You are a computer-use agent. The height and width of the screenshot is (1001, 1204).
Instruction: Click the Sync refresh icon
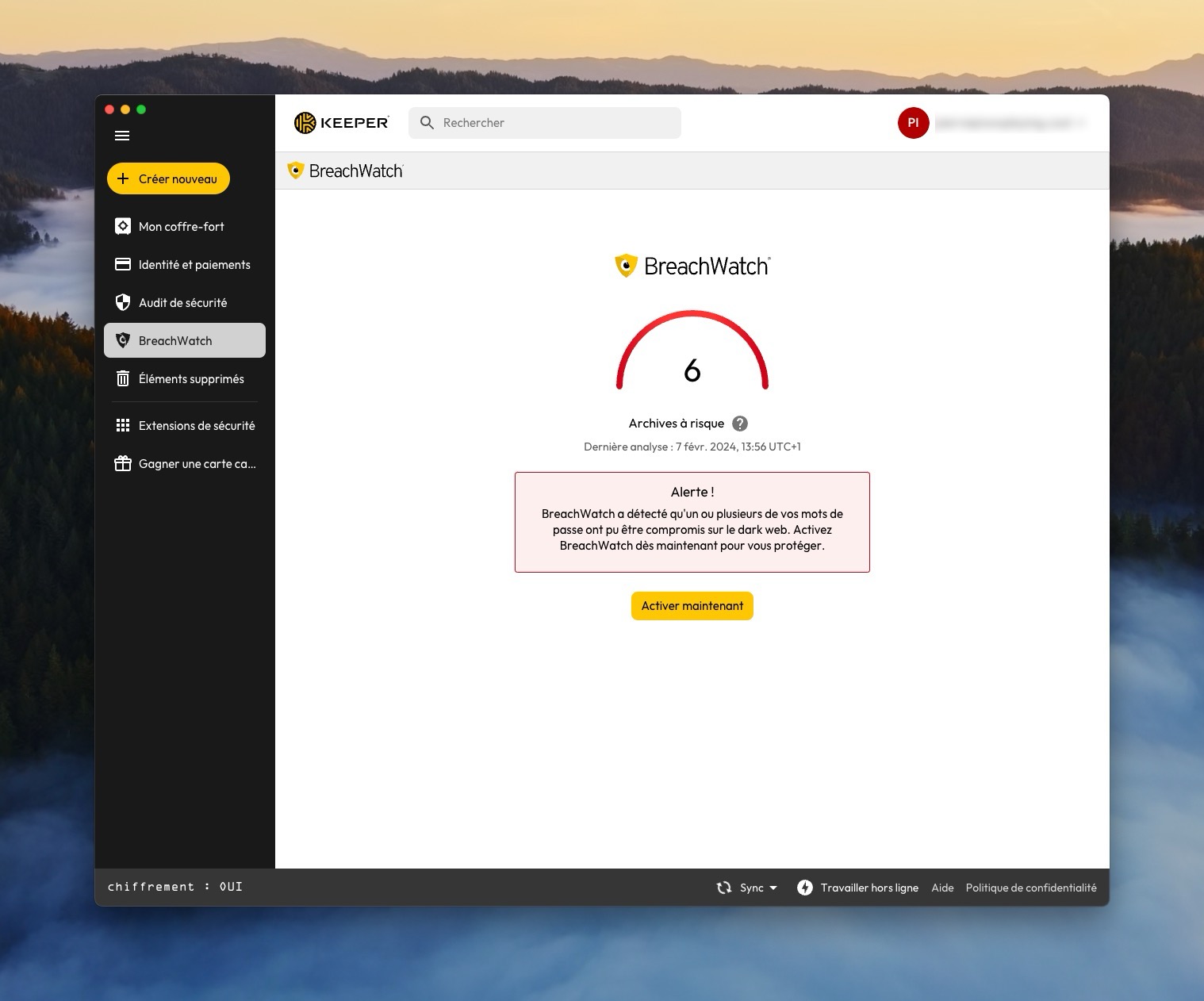(724, 888)
